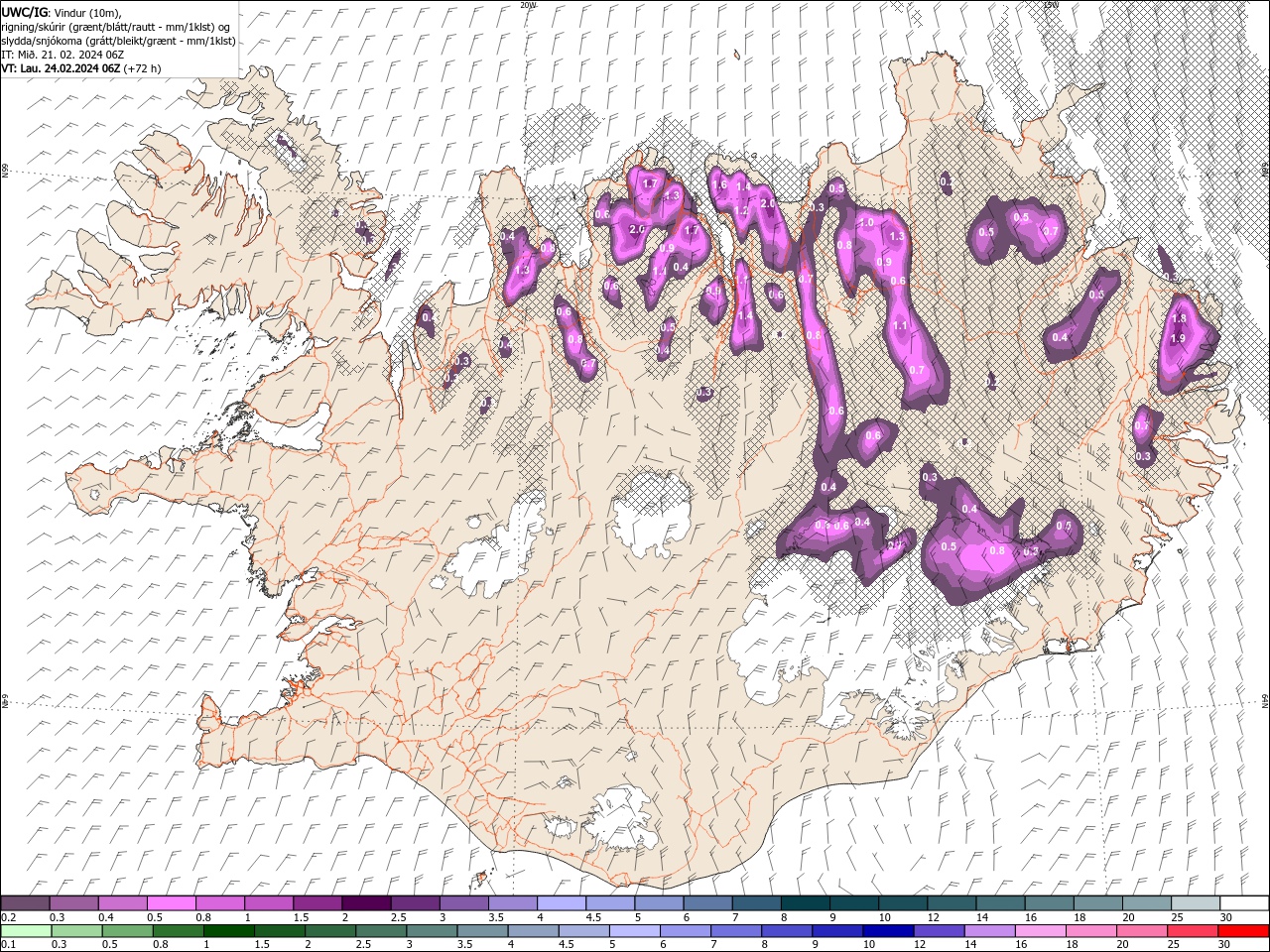Click the 1.6 snowfall value on the map
The width and height of the screenshot is (1270, 952).
(720, 184)
